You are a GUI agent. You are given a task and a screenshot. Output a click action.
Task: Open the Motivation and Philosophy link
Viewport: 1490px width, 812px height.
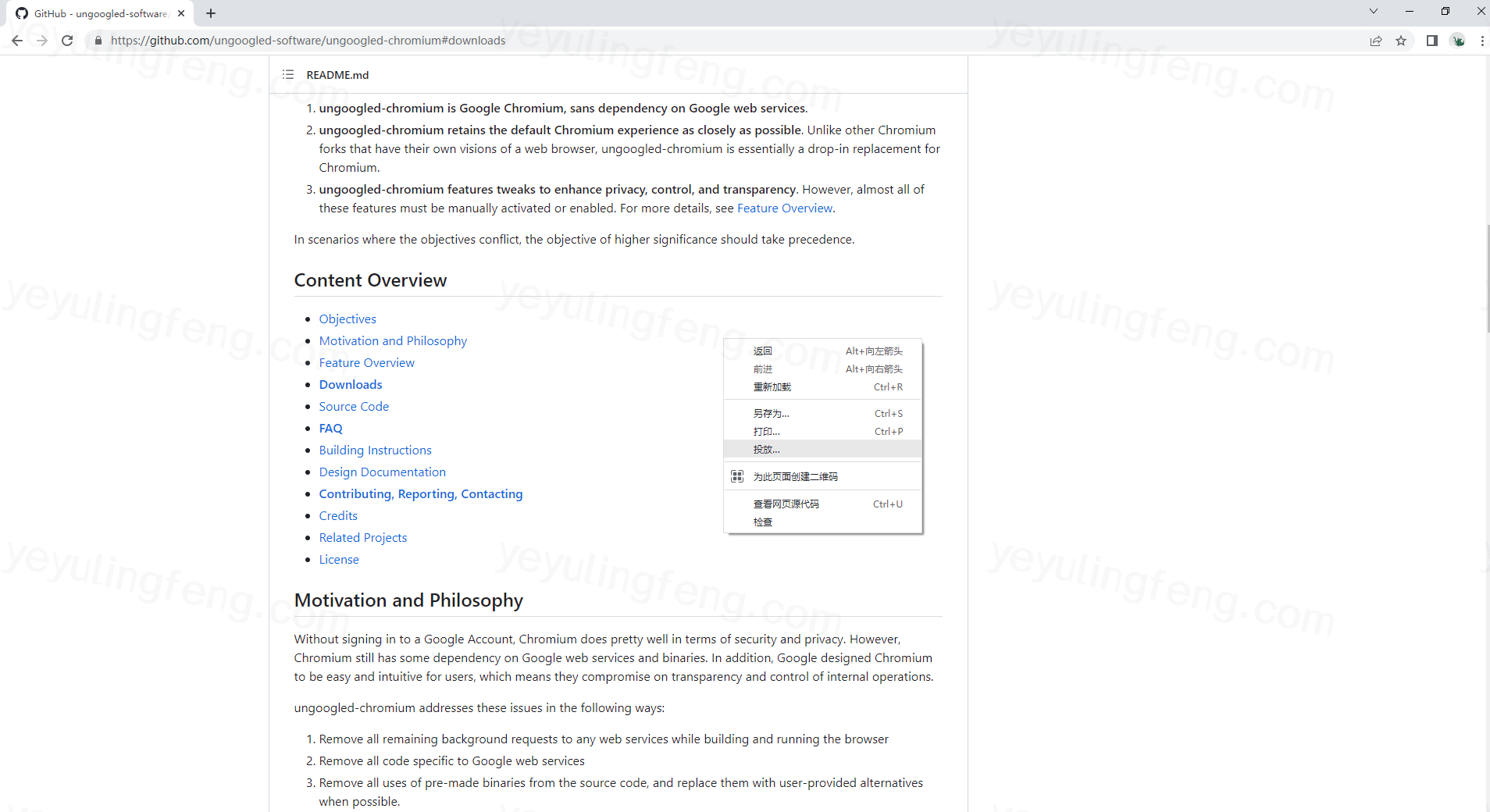pos(393,340)
